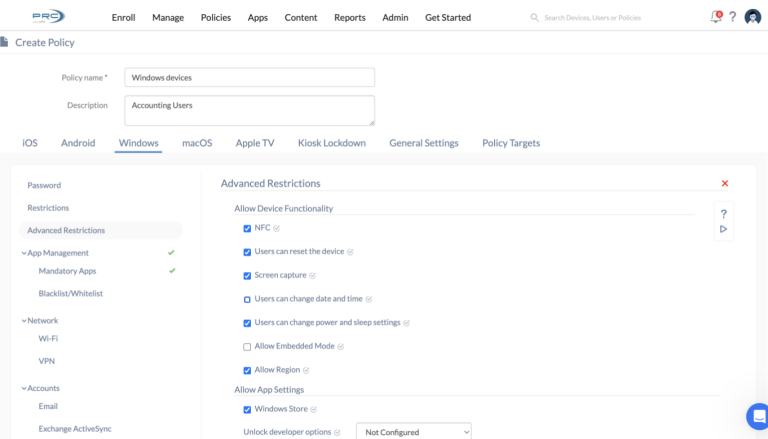768x439 pixels.
Task: Open the Policies menu
Action: [x=216, y=18]
